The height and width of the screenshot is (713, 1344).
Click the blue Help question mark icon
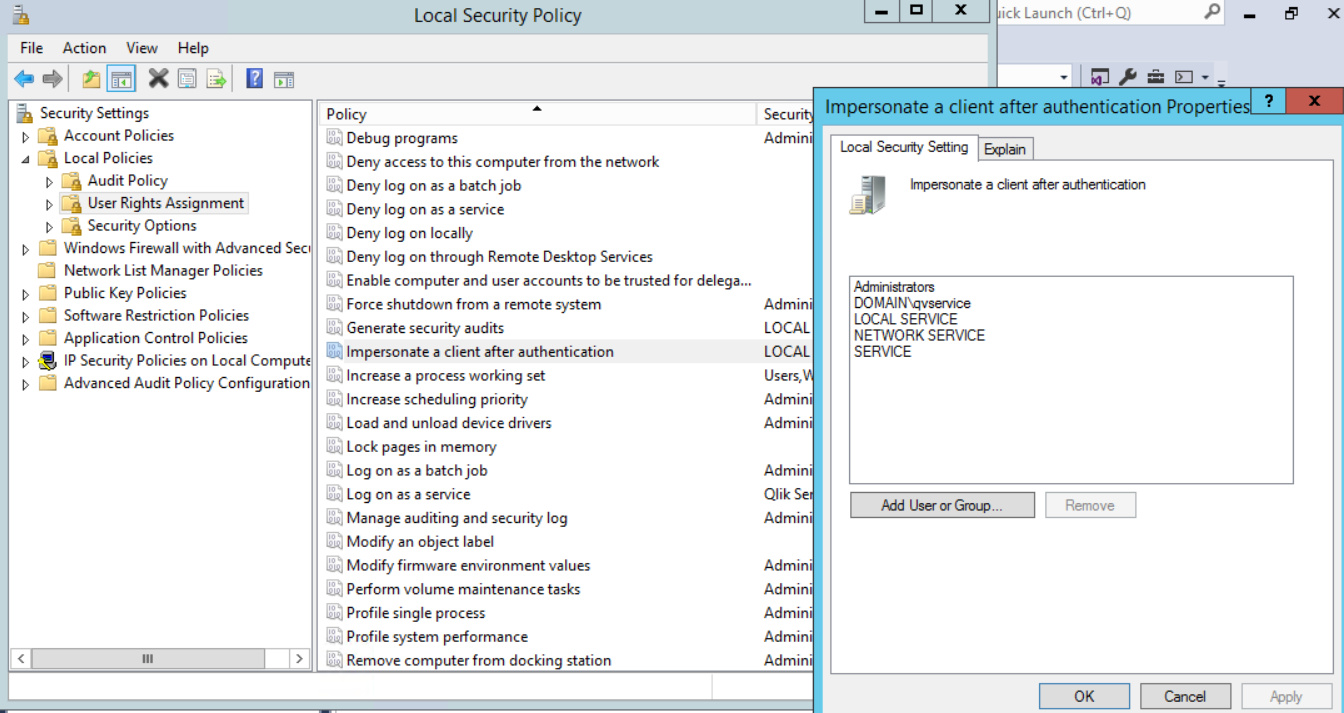point(254,79)
